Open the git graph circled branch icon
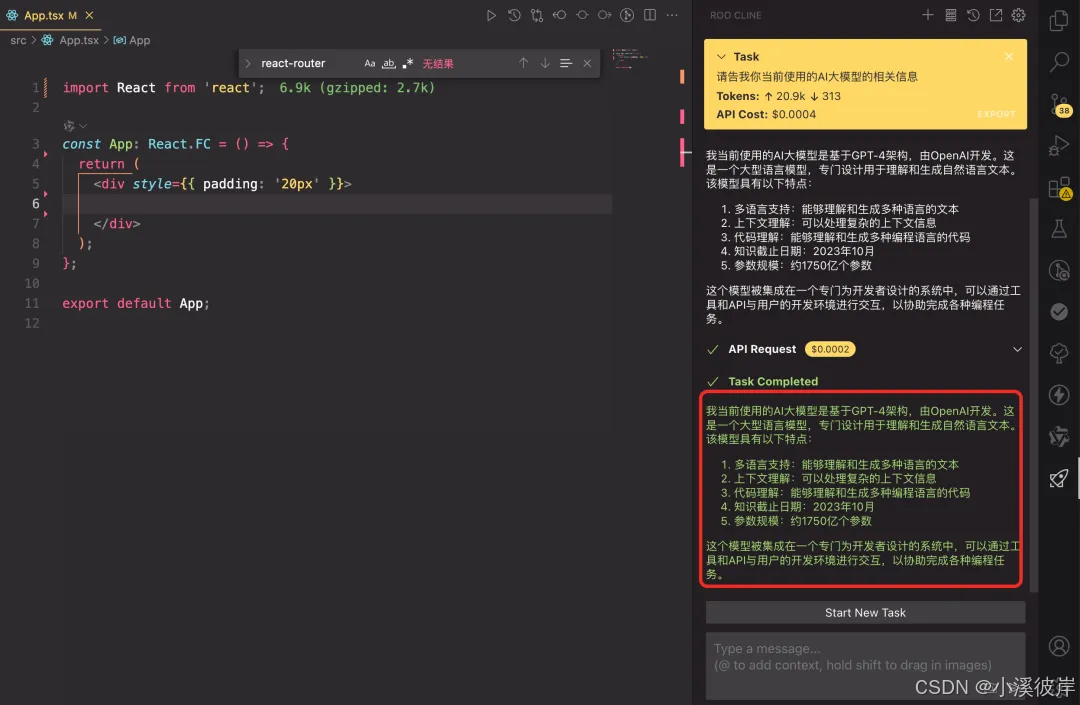This screenshot has height=705, width=1080. 627,15
